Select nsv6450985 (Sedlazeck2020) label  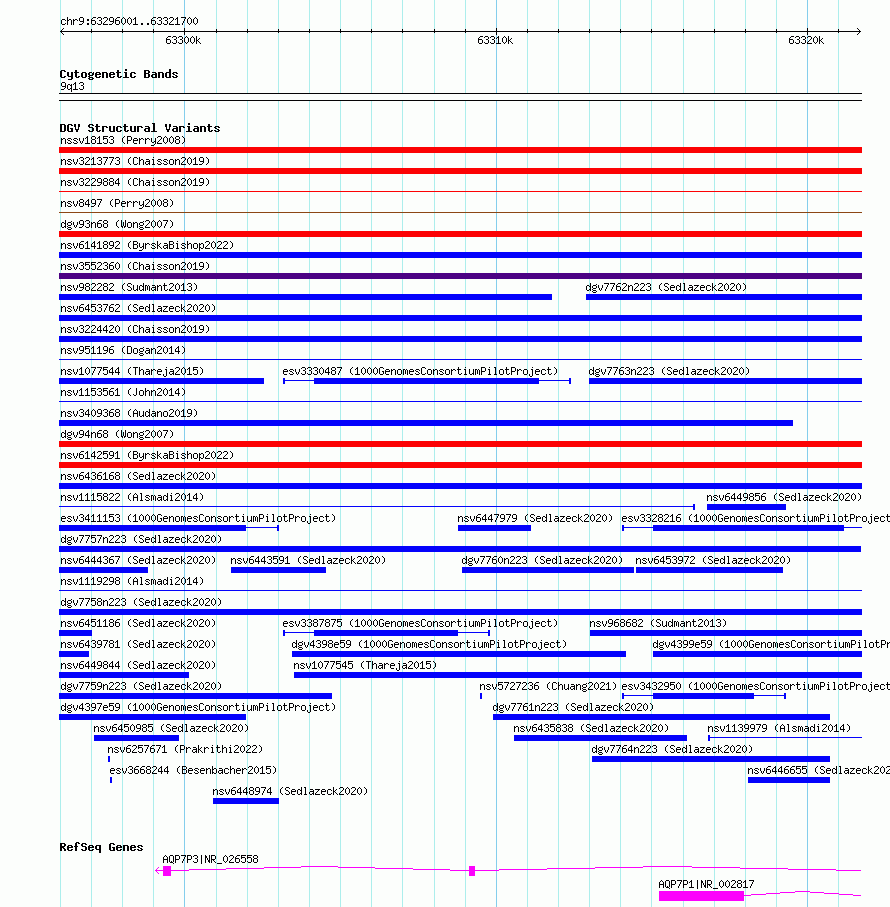click(171, 728)
